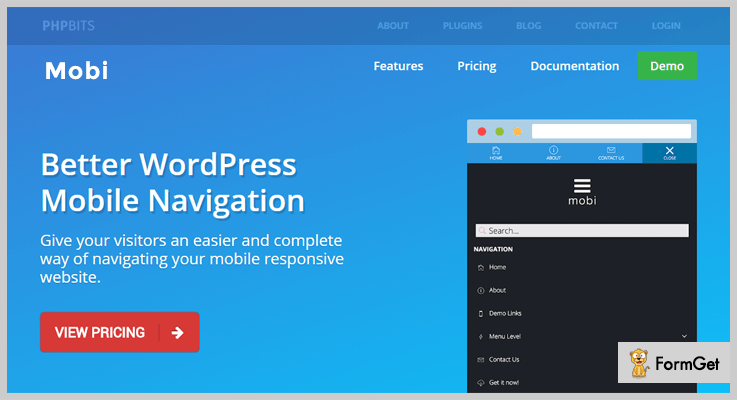Click the red dot in mock browser
737x400 pixels.
click(482, 132)
